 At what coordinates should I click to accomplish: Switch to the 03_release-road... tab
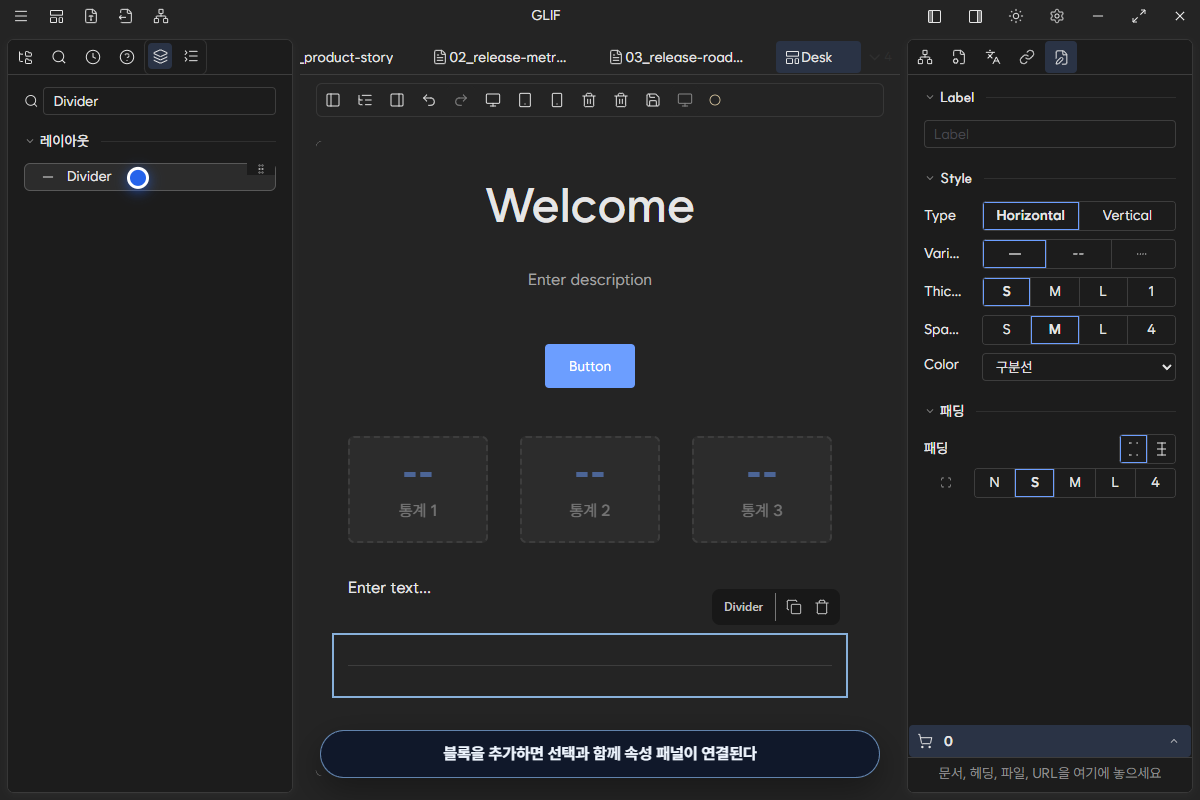coord(677,57)
